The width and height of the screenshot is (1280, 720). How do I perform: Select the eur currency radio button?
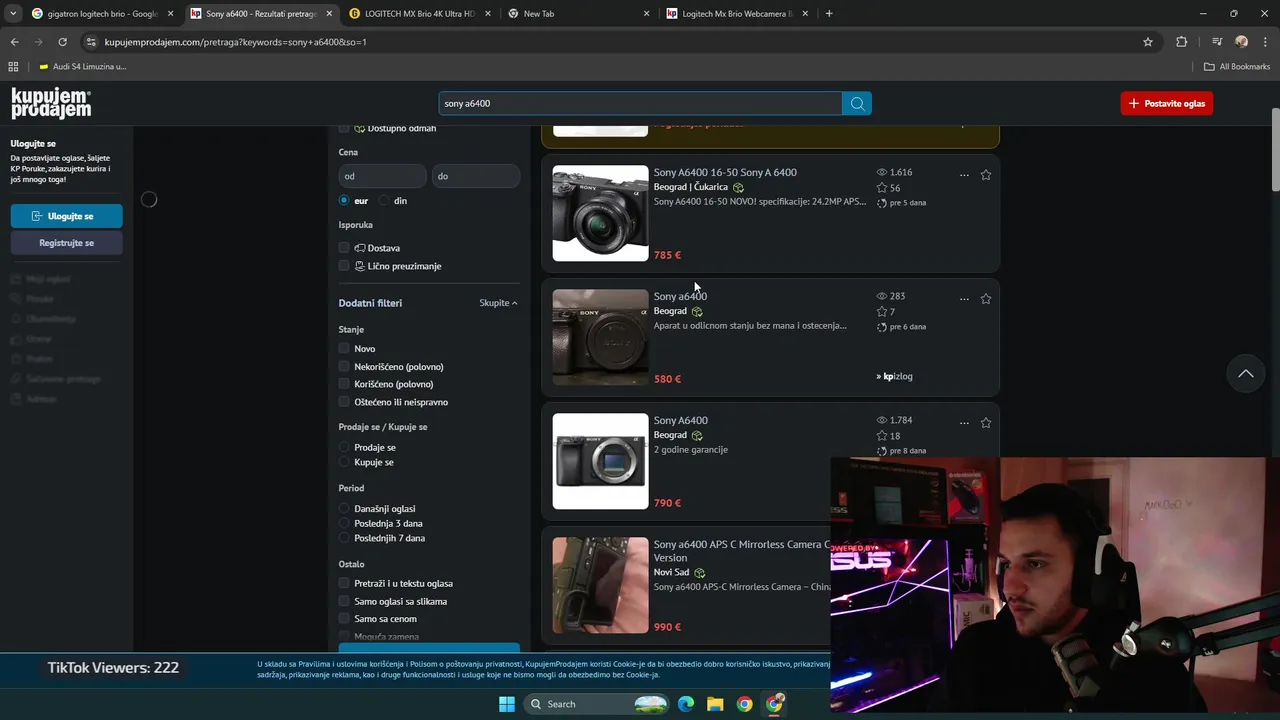click(344, 201)
